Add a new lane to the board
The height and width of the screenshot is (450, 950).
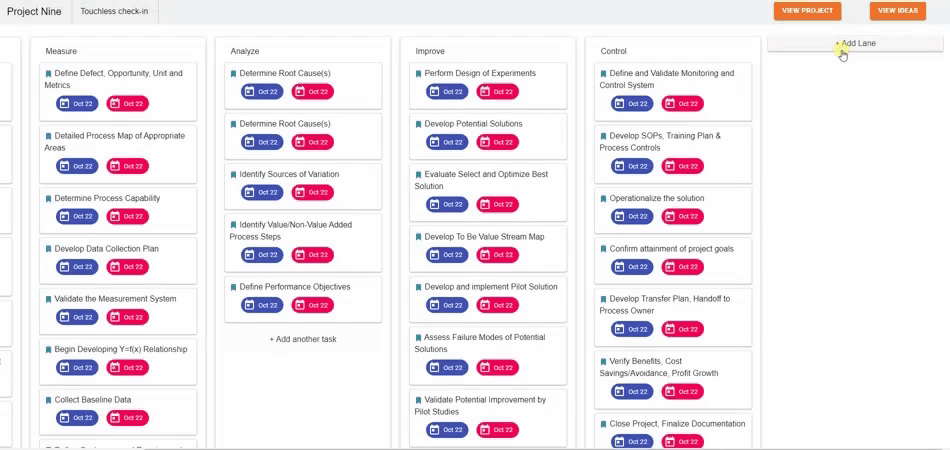[855, 44]
